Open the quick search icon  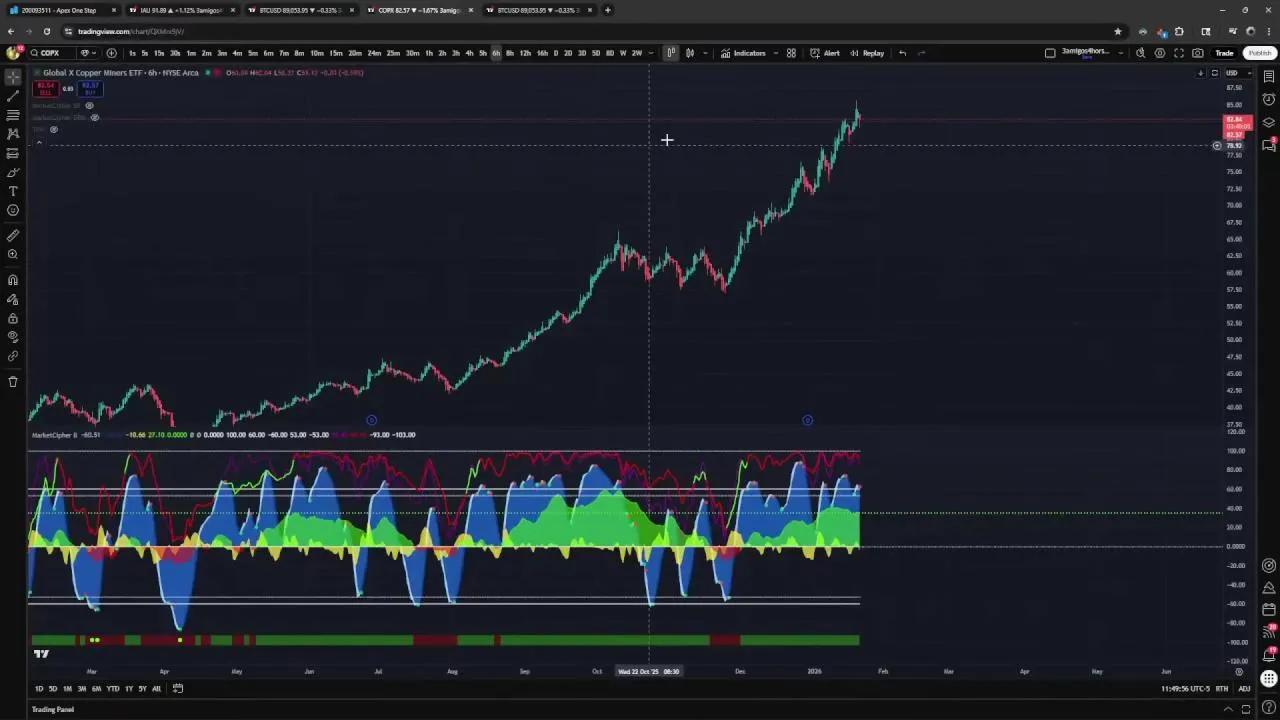coord(1140,53)
